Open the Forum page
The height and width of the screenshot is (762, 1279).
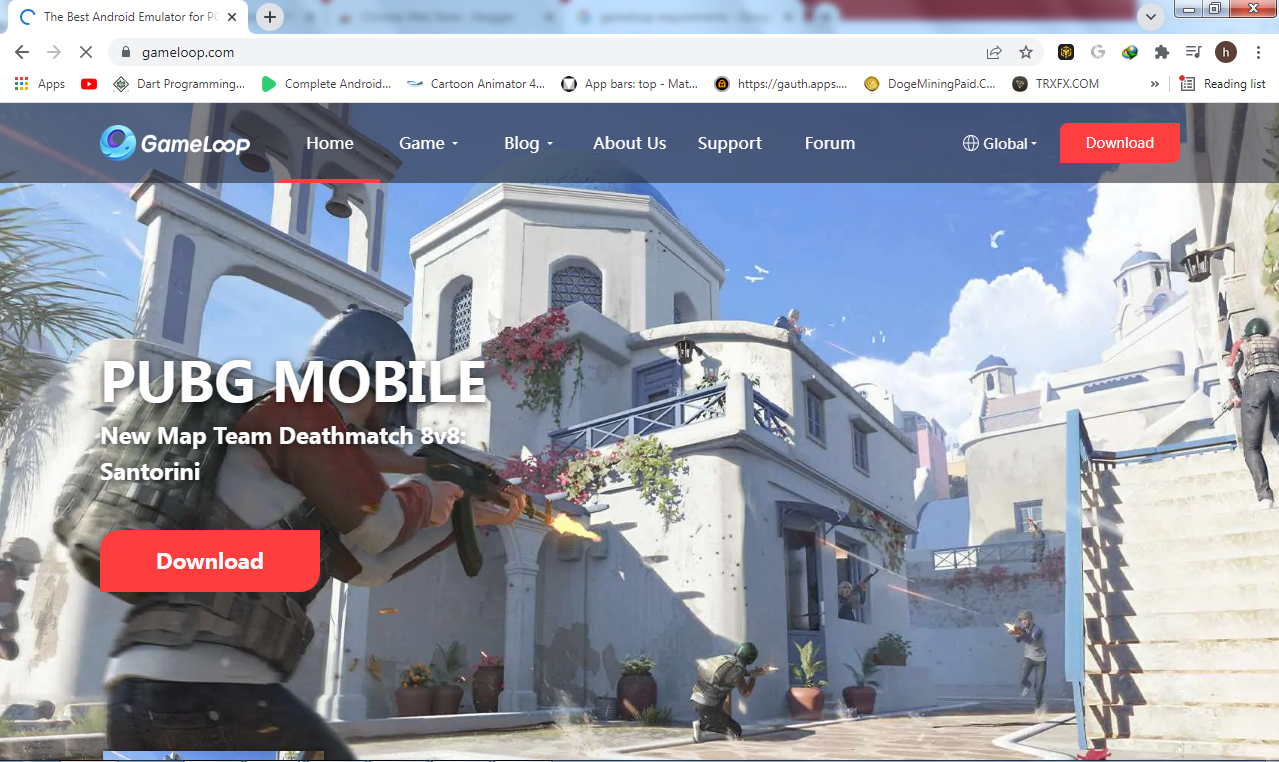pyautogui.click(x=830, y=143)
